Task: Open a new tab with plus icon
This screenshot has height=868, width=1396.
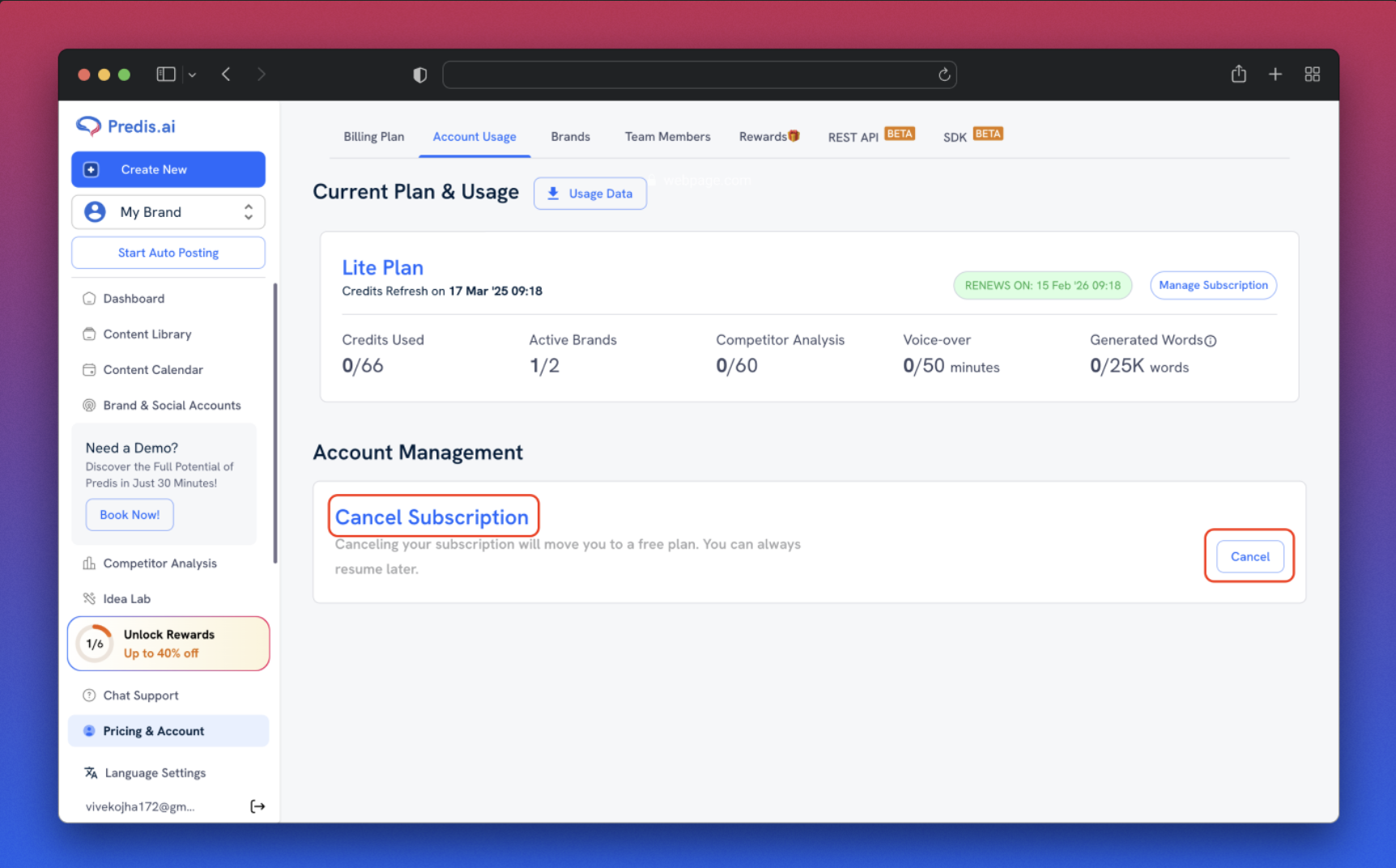Action: point(1275,74)
